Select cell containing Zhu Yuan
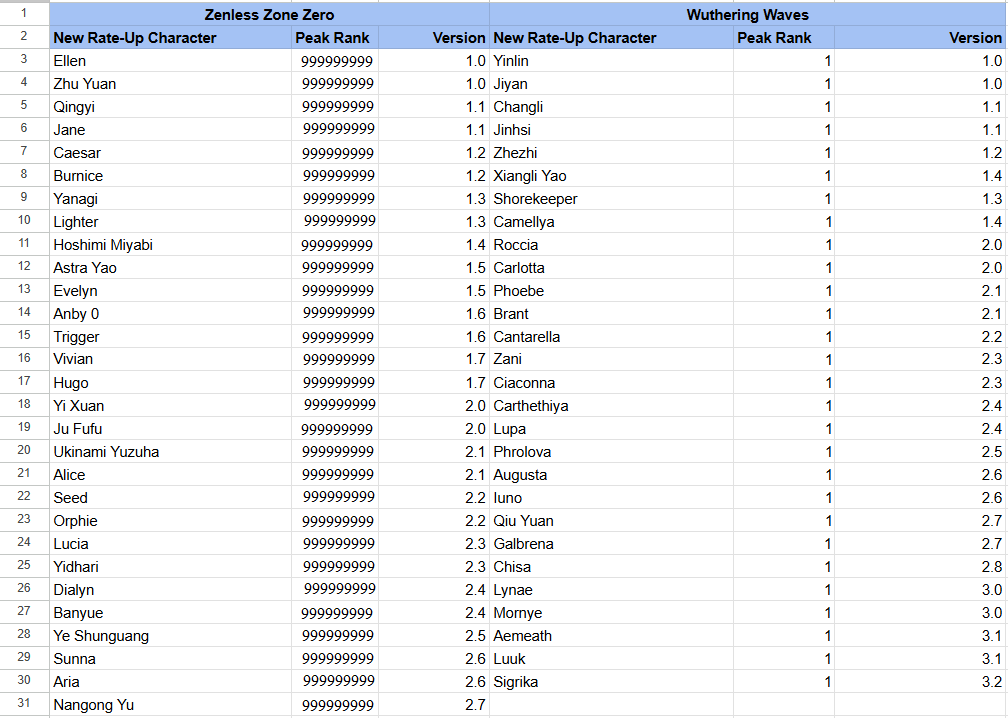This screenshot has width=1008, height=718. tap(170, 84)
